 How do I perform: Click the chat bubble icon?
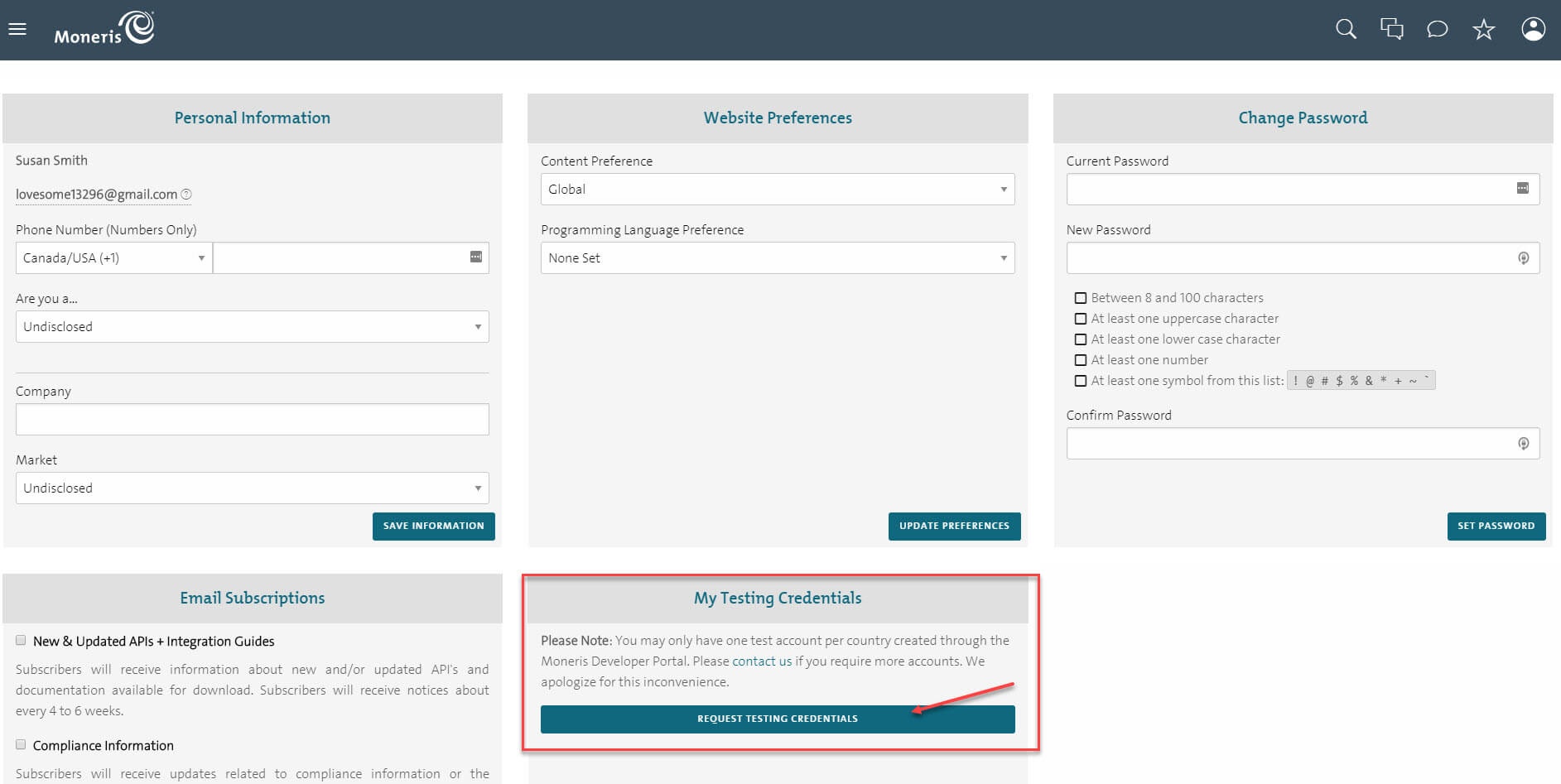pyautogui.click(x=1437, y=30)
